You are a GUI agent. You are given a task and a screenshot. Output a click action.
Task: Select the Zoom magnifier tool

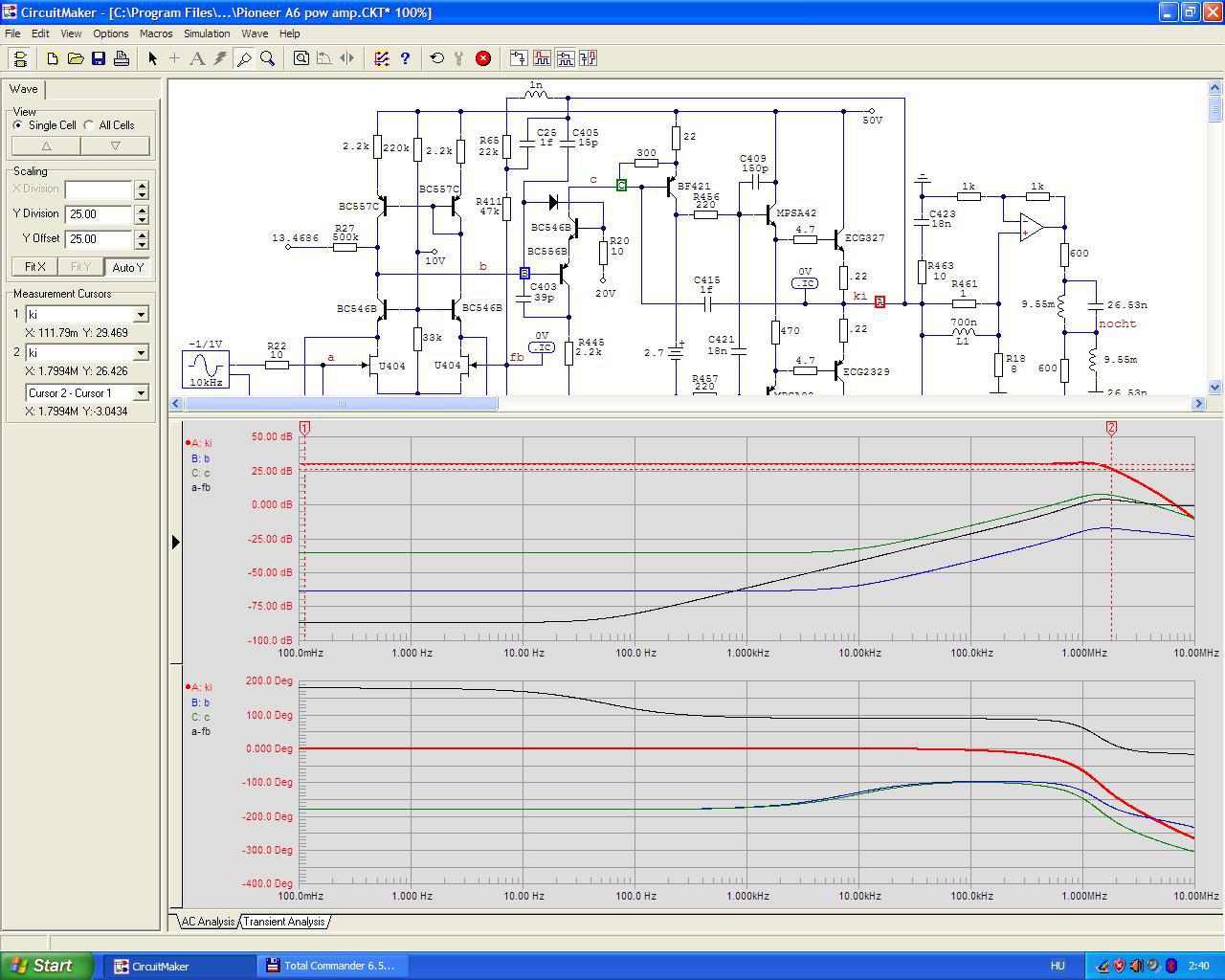click(268, 58)
